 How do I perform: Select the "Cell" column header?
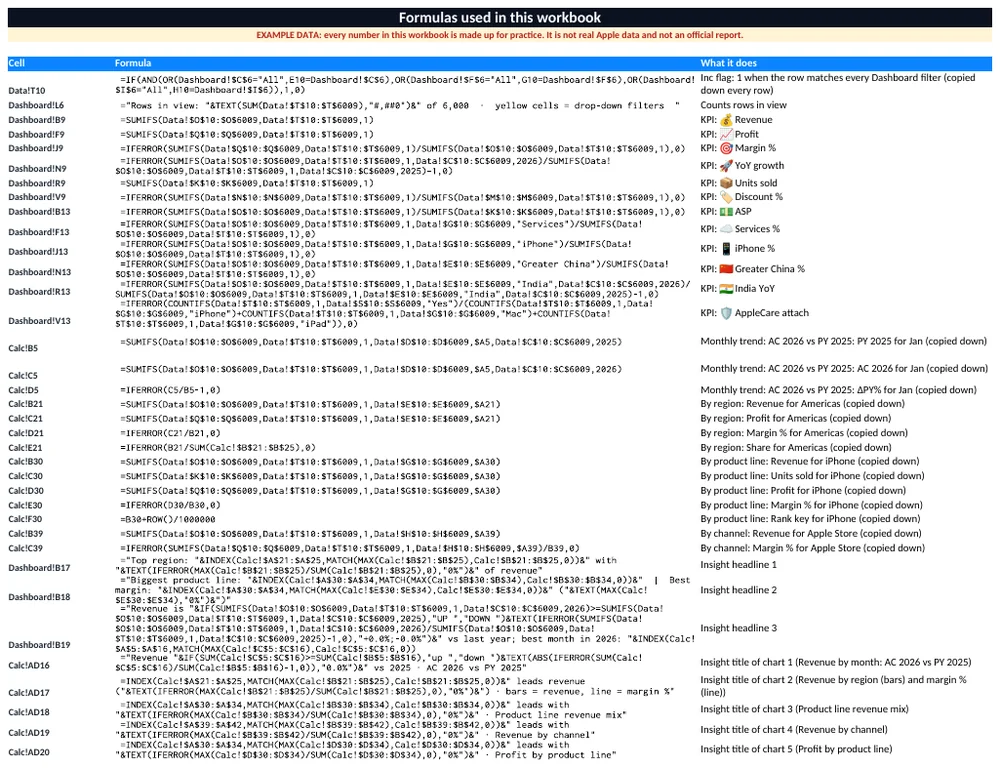tap(17, 63)
